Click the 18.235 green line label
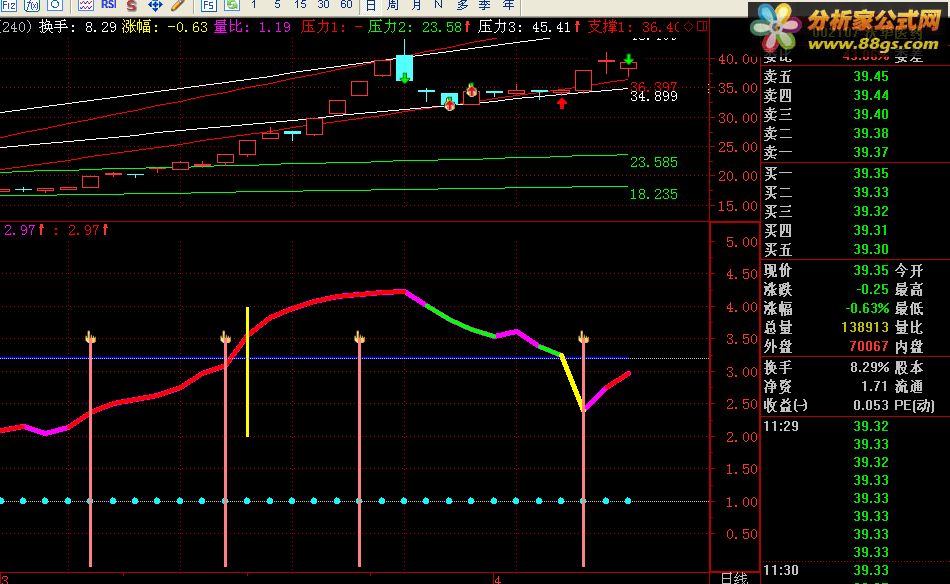Viewport: 950px width, 584px height. click(654, 194)
